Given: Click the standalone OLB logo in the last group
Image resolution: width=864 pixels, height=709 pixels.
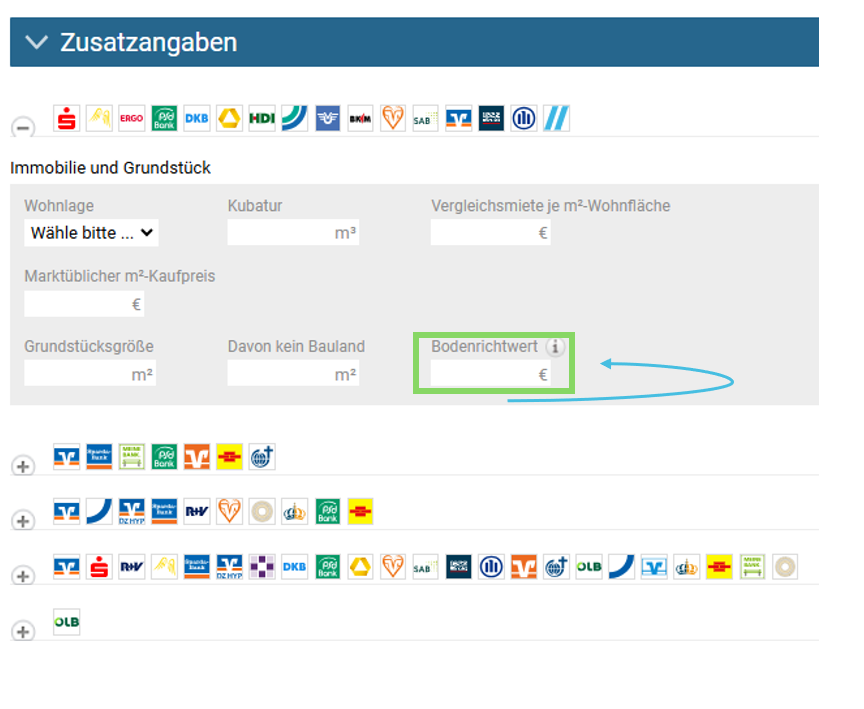Looking at the screenshot, I should (67, 622).
